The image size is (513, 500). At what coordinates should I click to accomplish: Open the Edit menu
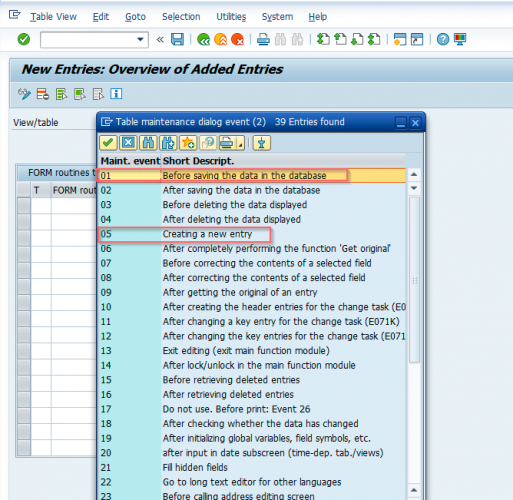pyautogui.click(x=101, y=17)
